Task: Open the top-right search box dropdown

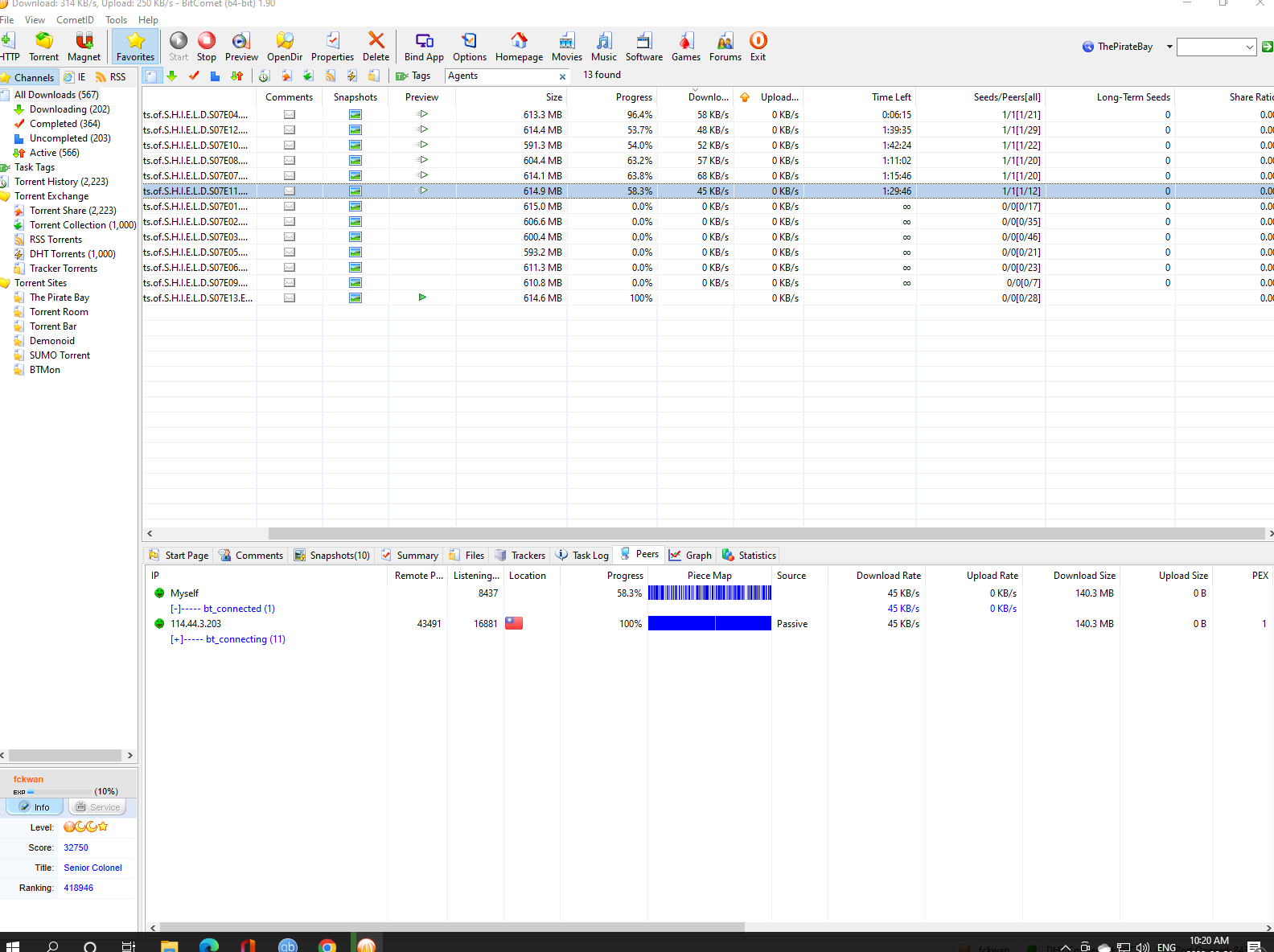Action: [1249, 47]
